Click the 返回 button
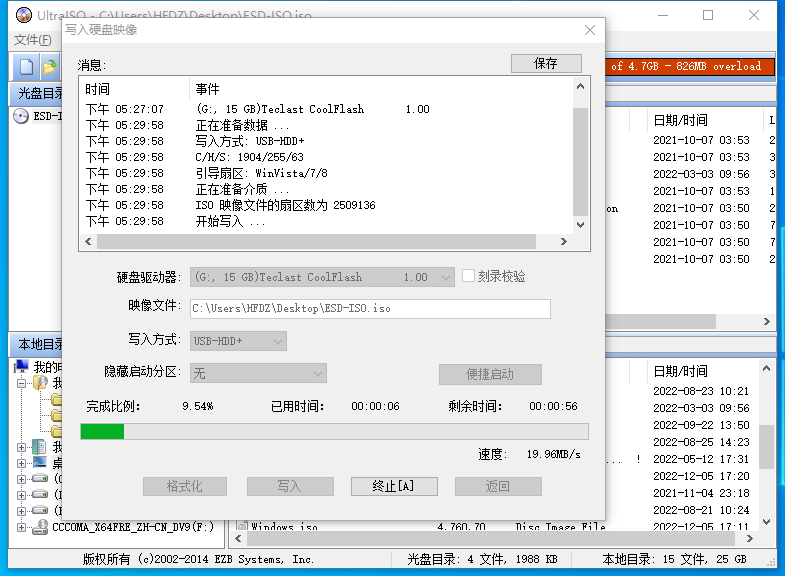Image resolution: width=785 pixels, height=576 pixels. [498, 486]
